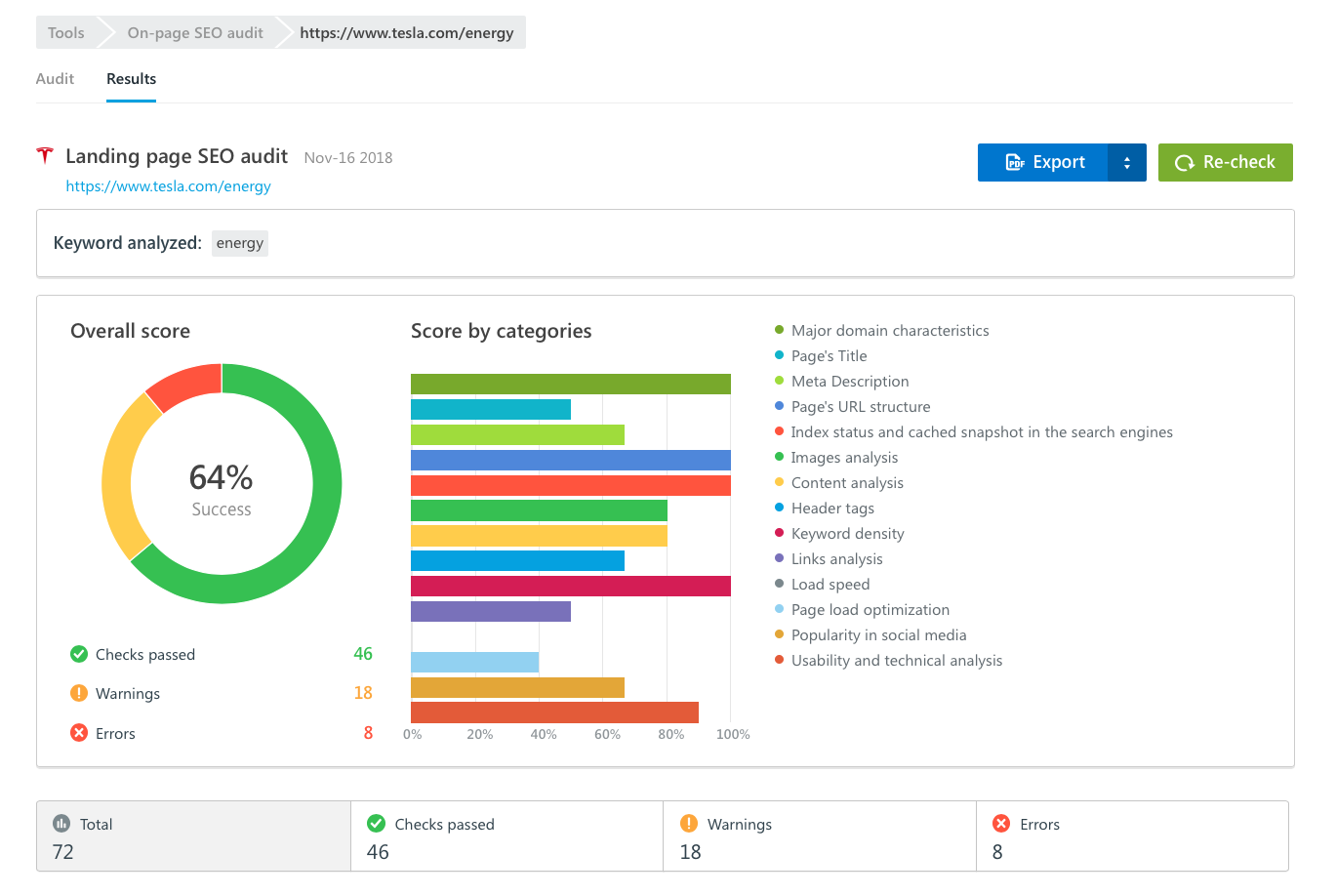Toggle Keyword density legend entry

847,534
